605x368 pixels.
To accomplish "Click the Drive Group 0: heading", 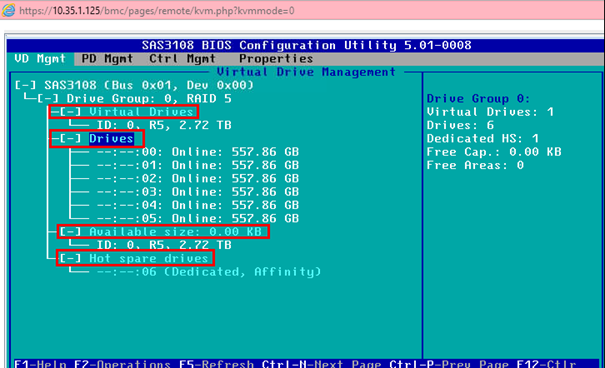I will tap(478, 99).
